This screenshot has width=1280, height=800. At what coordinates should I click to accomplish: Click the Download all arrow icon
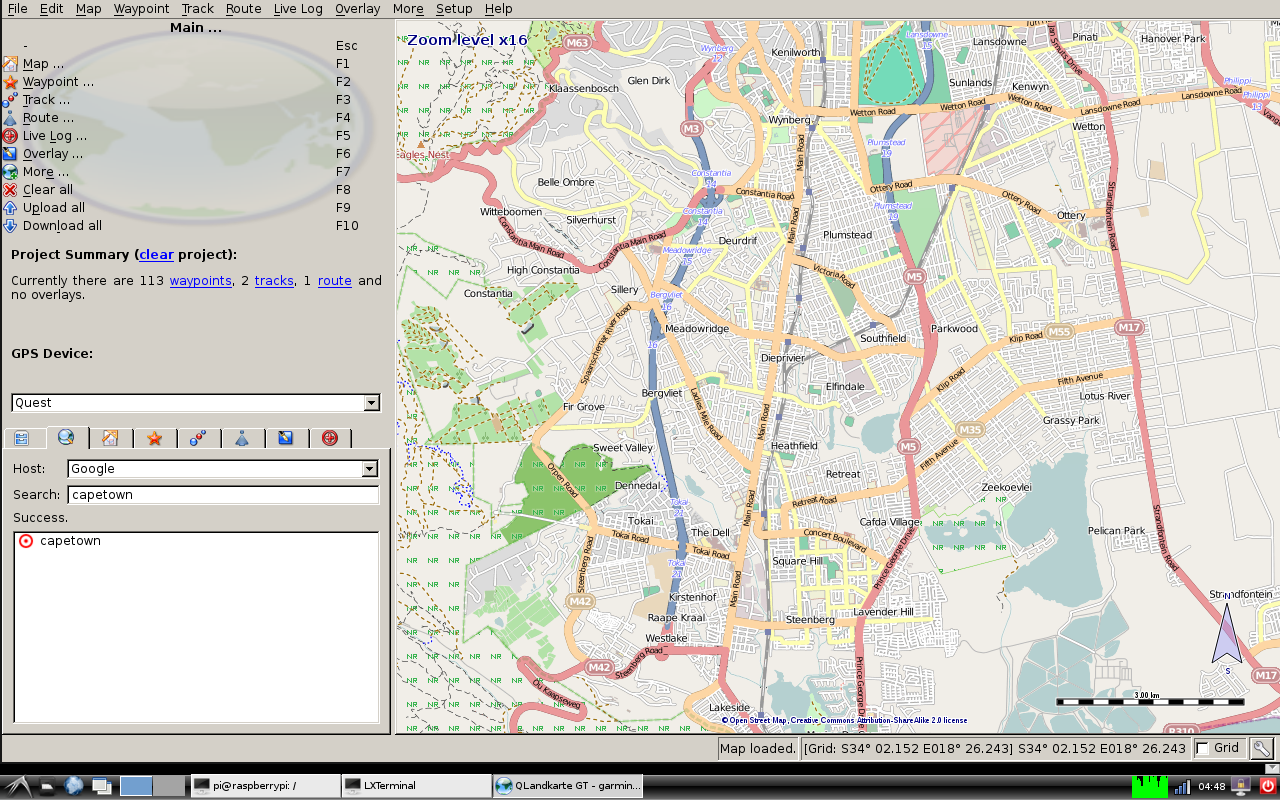click(10, 226)
